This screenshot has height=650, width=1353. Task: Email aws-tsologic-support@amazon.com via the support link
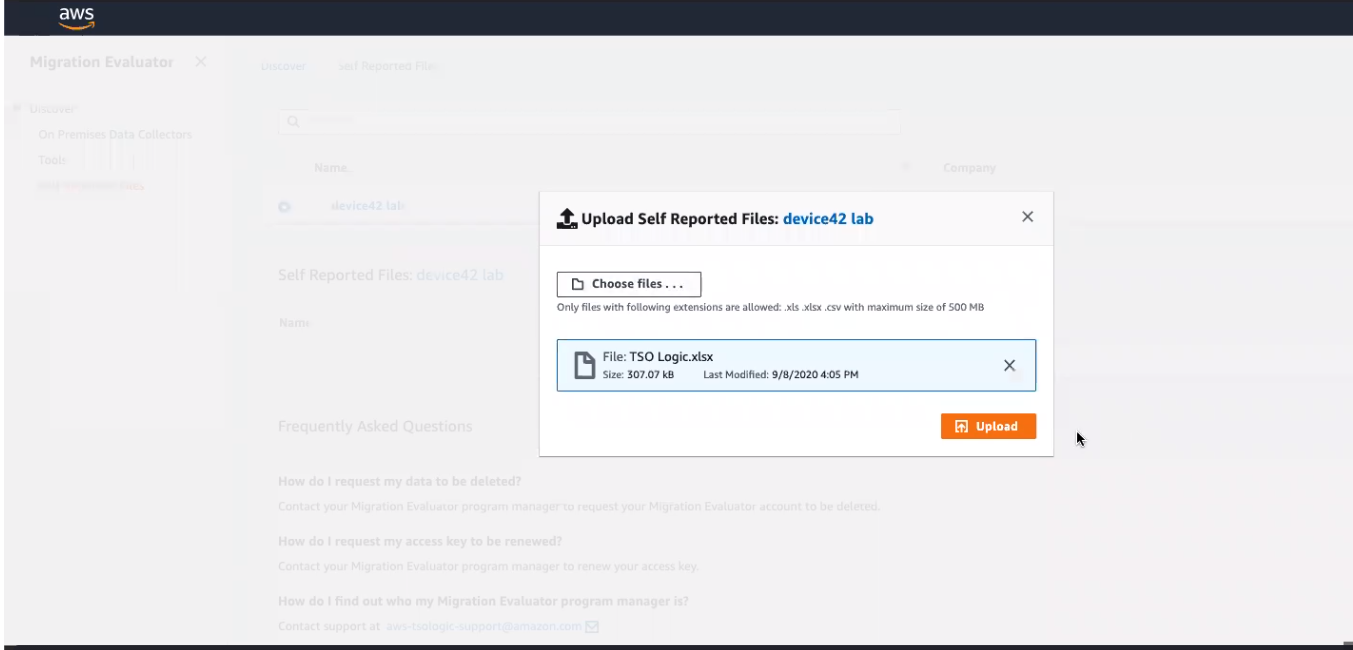coord(483,627)
